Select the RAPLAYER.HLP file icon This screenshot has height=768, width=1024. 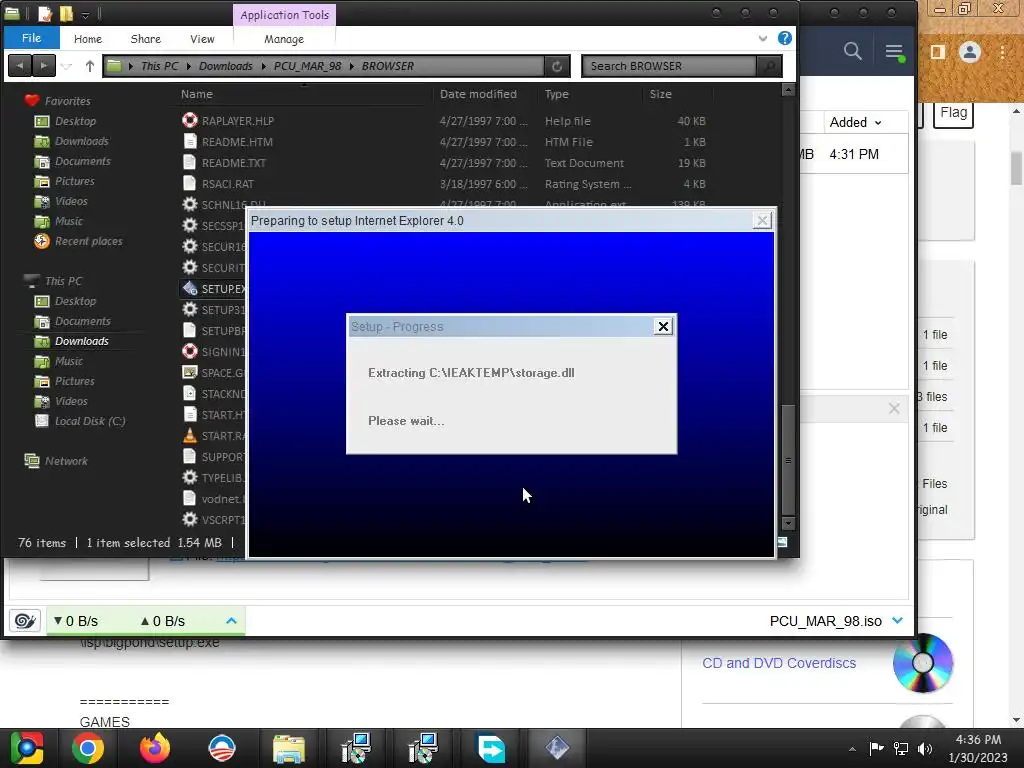(x=189, y=120)
